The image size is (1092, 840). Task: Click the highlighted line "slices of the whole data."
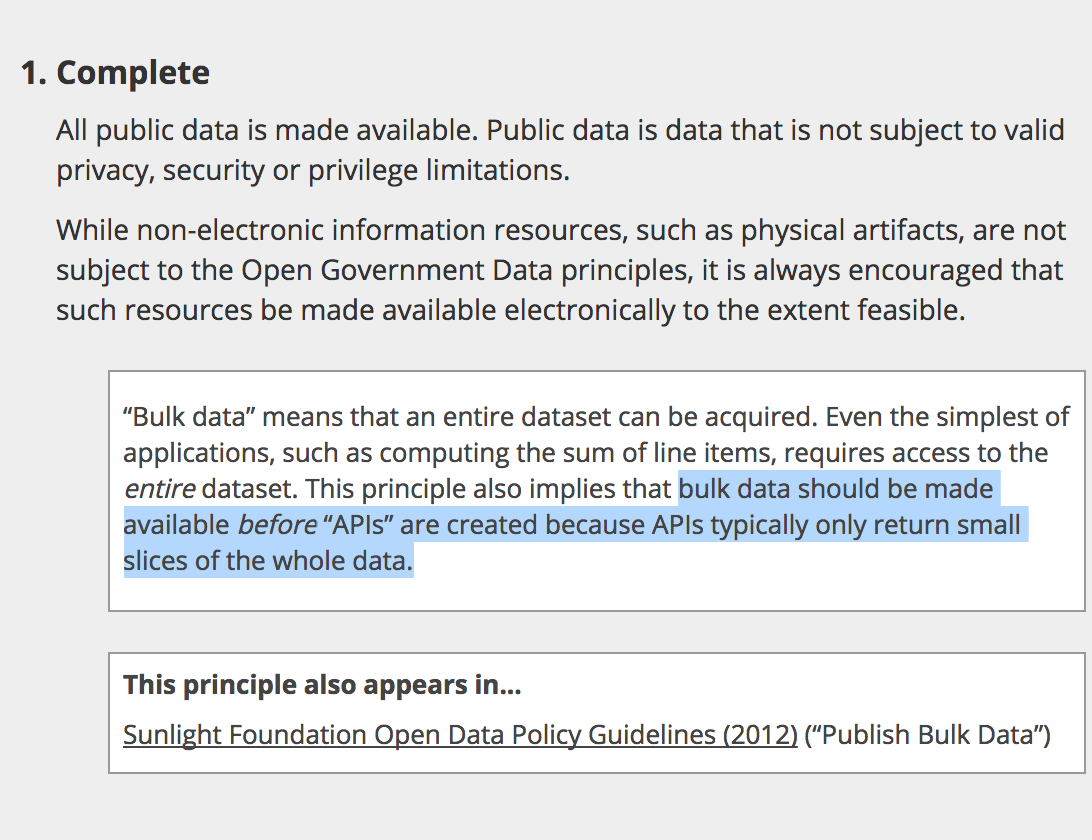click(x=267, y=561)
